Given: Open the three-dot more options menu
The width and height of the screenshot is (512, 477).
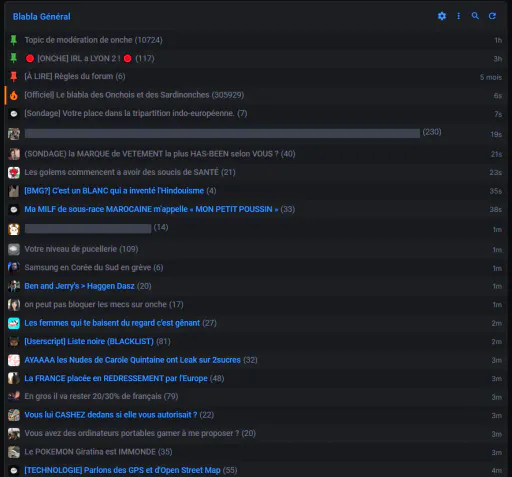Looking at the screenshot, I should tap(459, 16).
